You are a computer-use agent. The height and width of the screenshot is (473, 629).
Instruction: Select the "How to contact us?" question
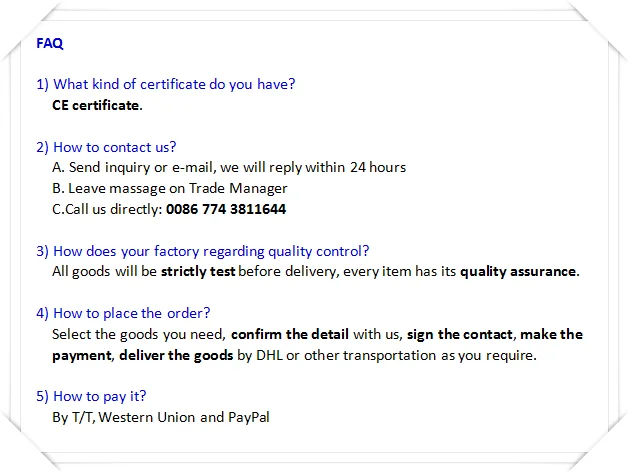[106, 147]
